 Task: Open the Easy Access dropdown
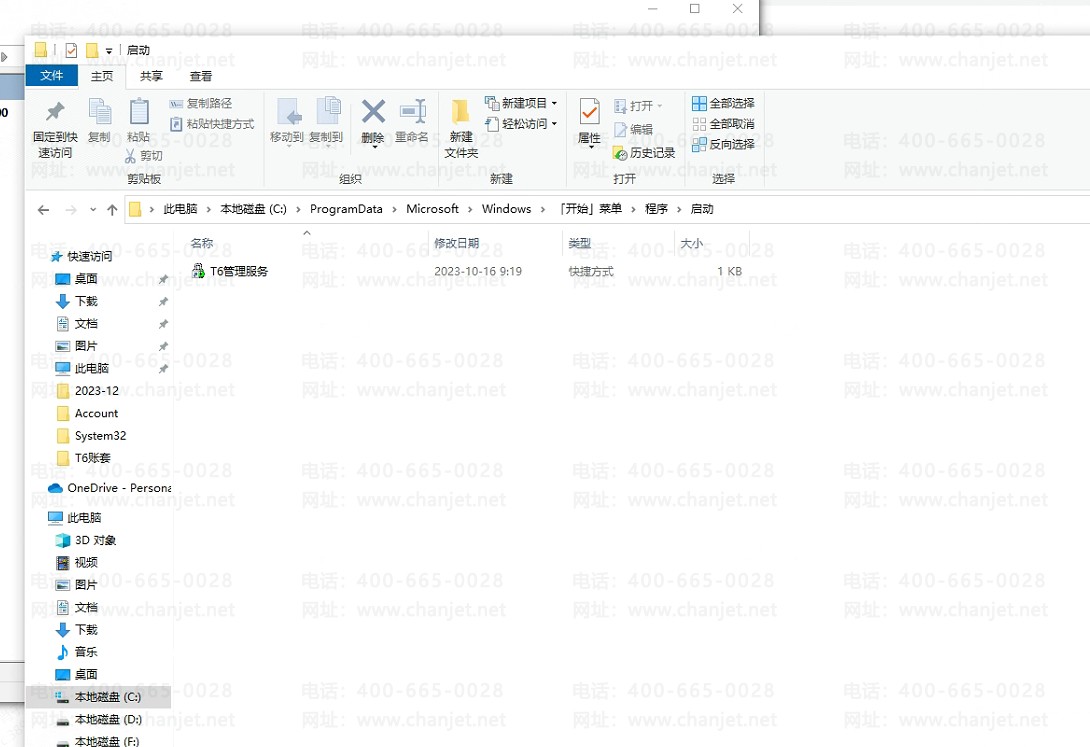point(521,124)
